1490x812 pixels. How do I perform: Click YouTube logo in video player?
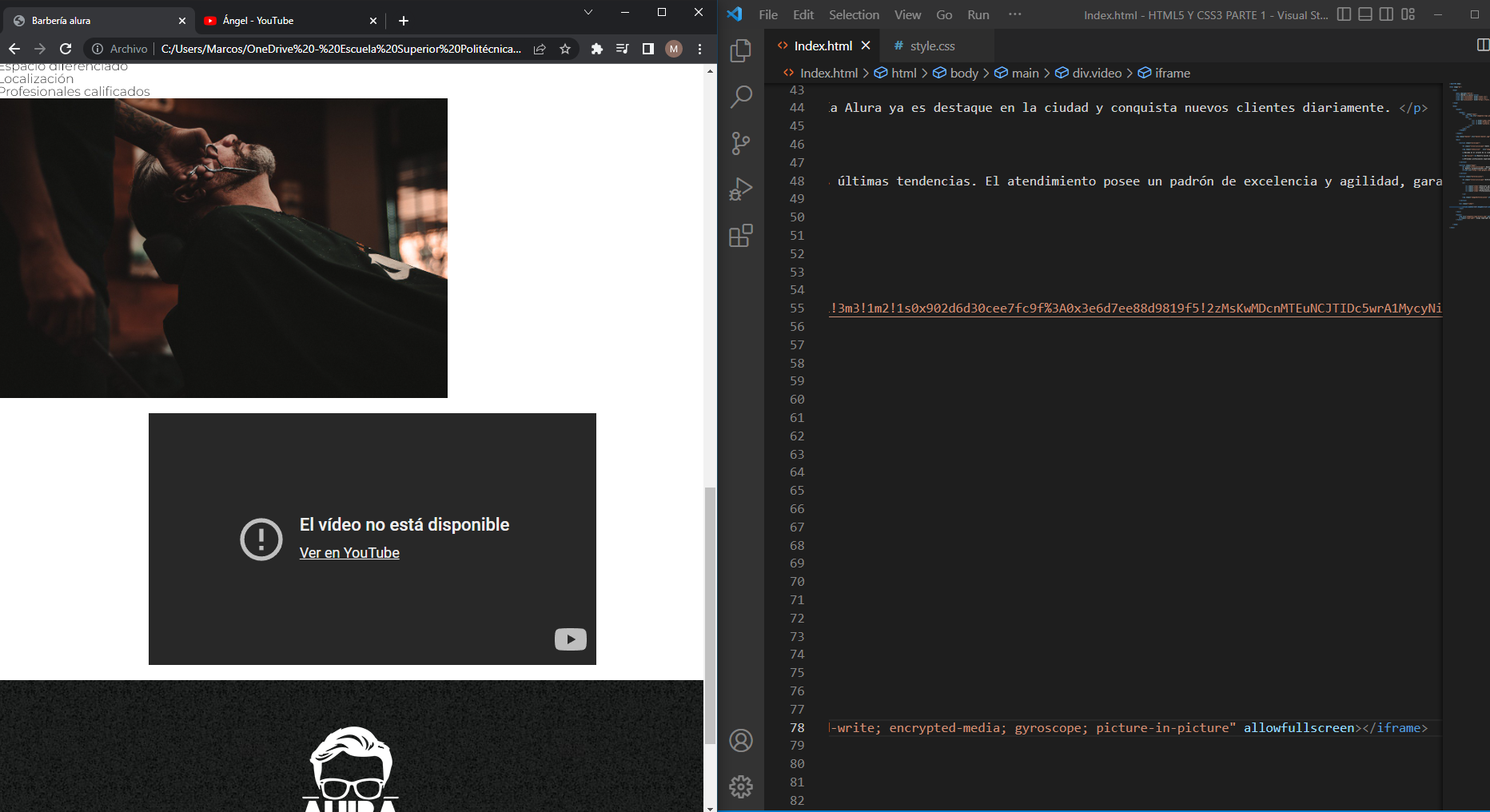[x=571, y=639]
